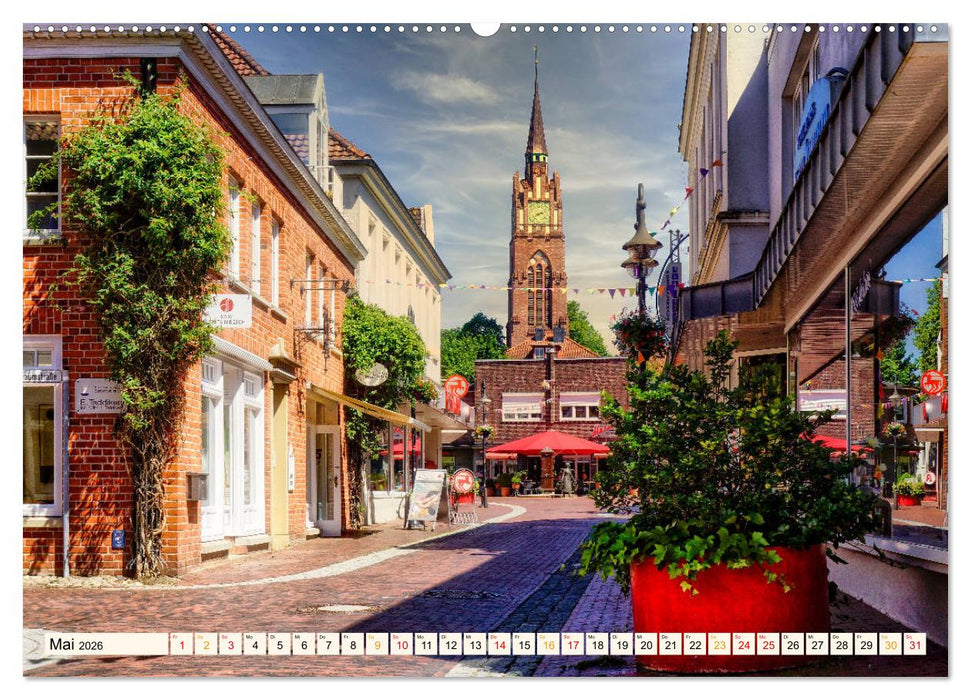Click the E. Teddibour shop sign
Viewport: 971px width, 700px height.
pos(100,403)
